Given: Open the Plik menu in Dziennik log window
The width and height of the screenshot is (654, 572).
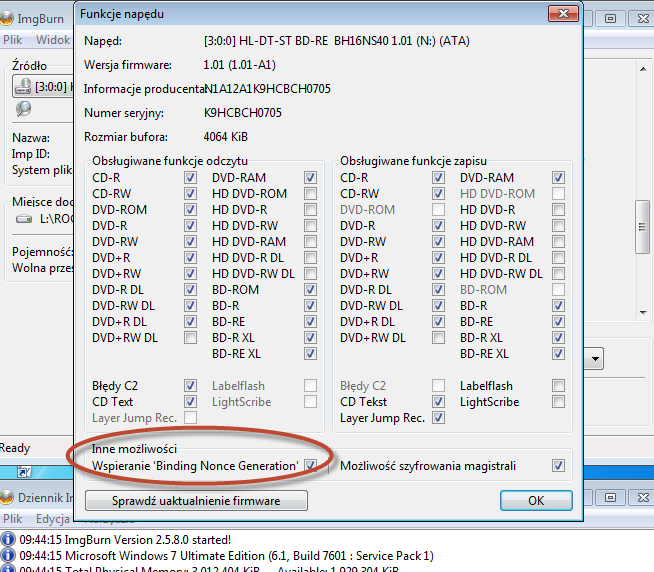Looking at the screenshot, I should (x=13, y=519).
